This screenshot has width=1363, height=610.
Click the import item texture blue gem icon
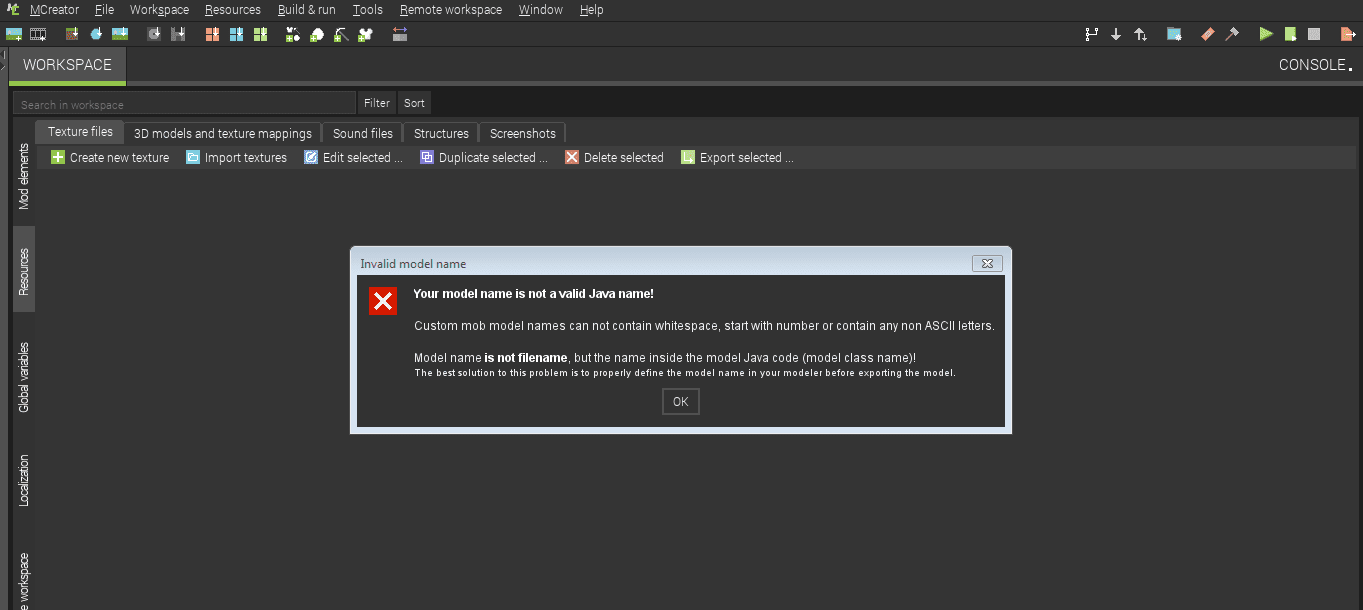click(x=96, y=34)
